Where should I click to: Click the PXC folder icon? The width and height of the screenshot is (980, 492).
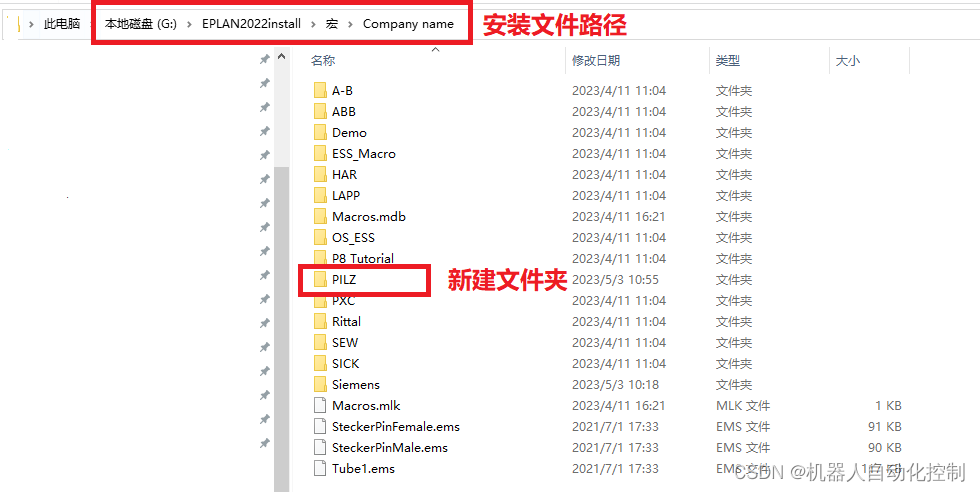click(320, 301)
